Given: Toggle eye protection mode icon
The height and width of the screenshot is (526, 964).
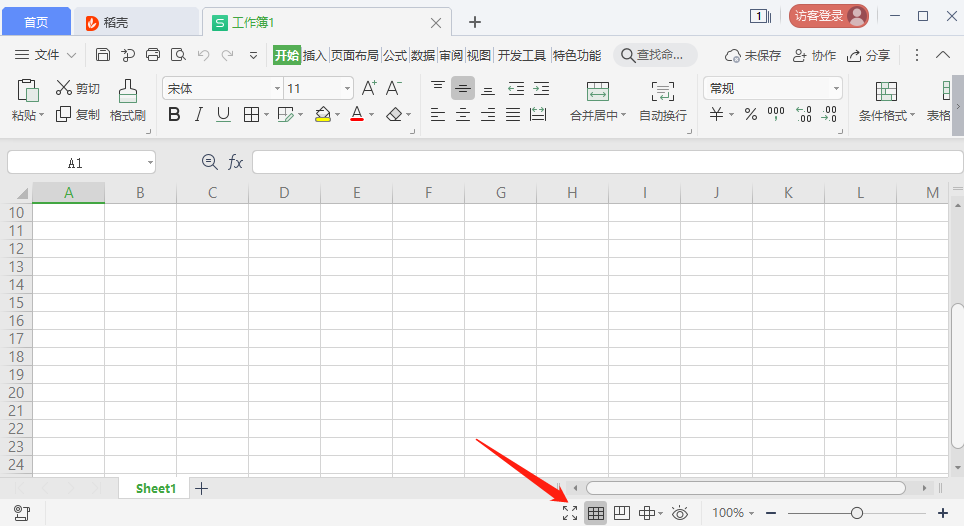Looking at the screenshot, I should [680, 513].
